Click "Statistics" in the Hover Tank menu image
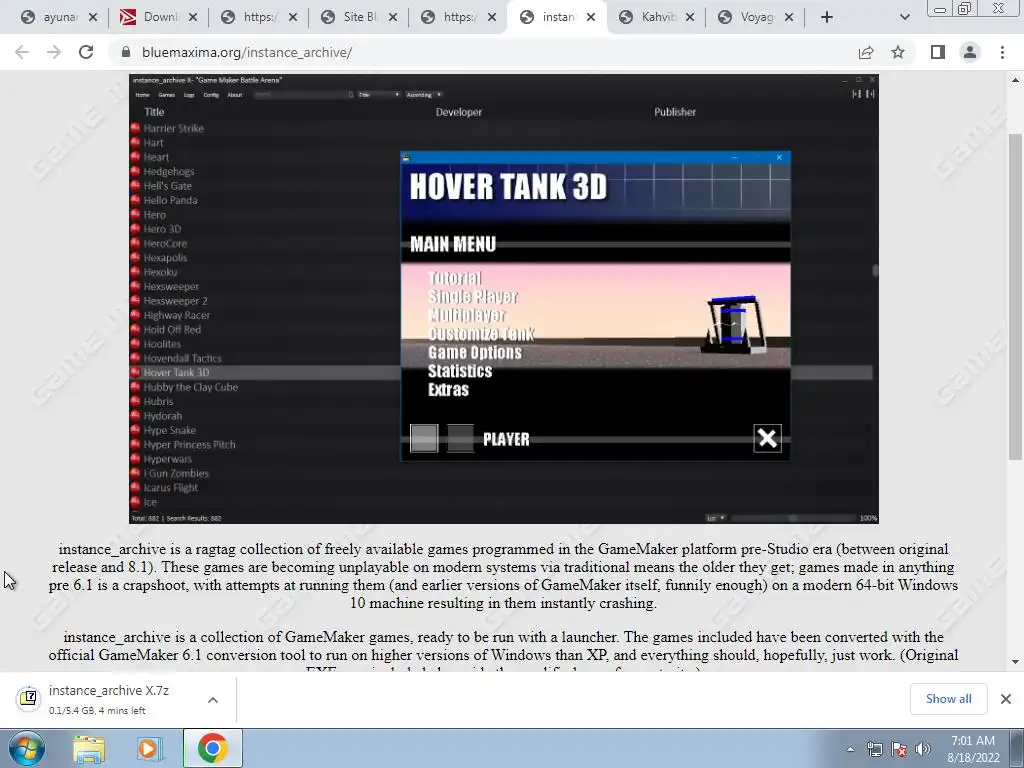This screenshot has width=1024, height=768. (460, 372)
